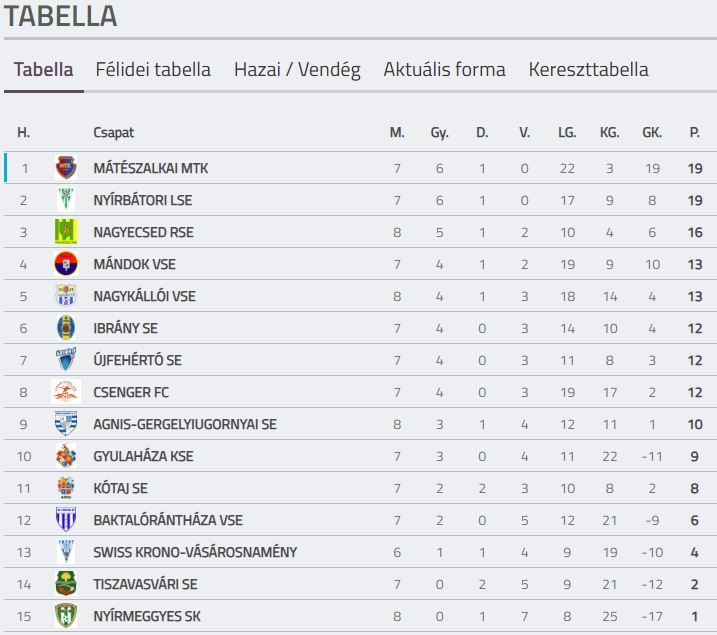Open the Hazai / Vendég tab

297,70
